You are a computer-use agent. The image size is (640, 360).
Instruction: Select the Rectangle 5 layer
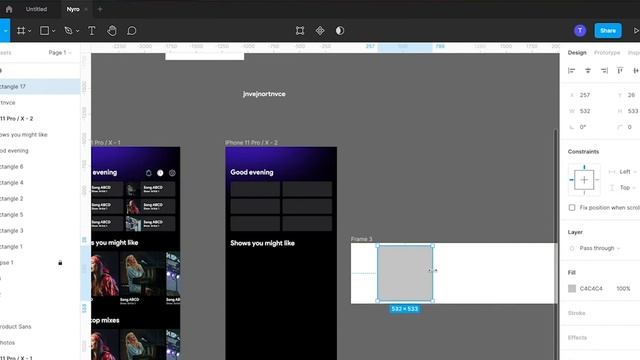(40, 214)
